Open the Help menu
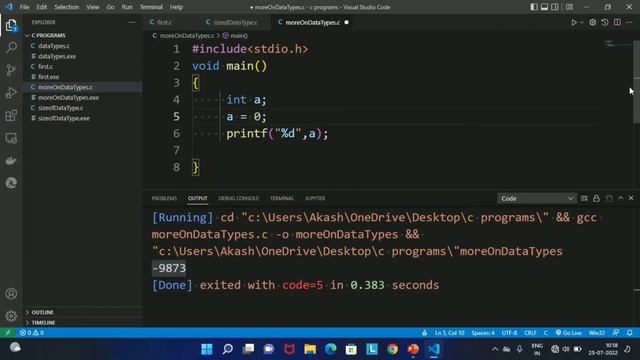The height and width of the screenshot is (360, 640). (x=176, y=7)
